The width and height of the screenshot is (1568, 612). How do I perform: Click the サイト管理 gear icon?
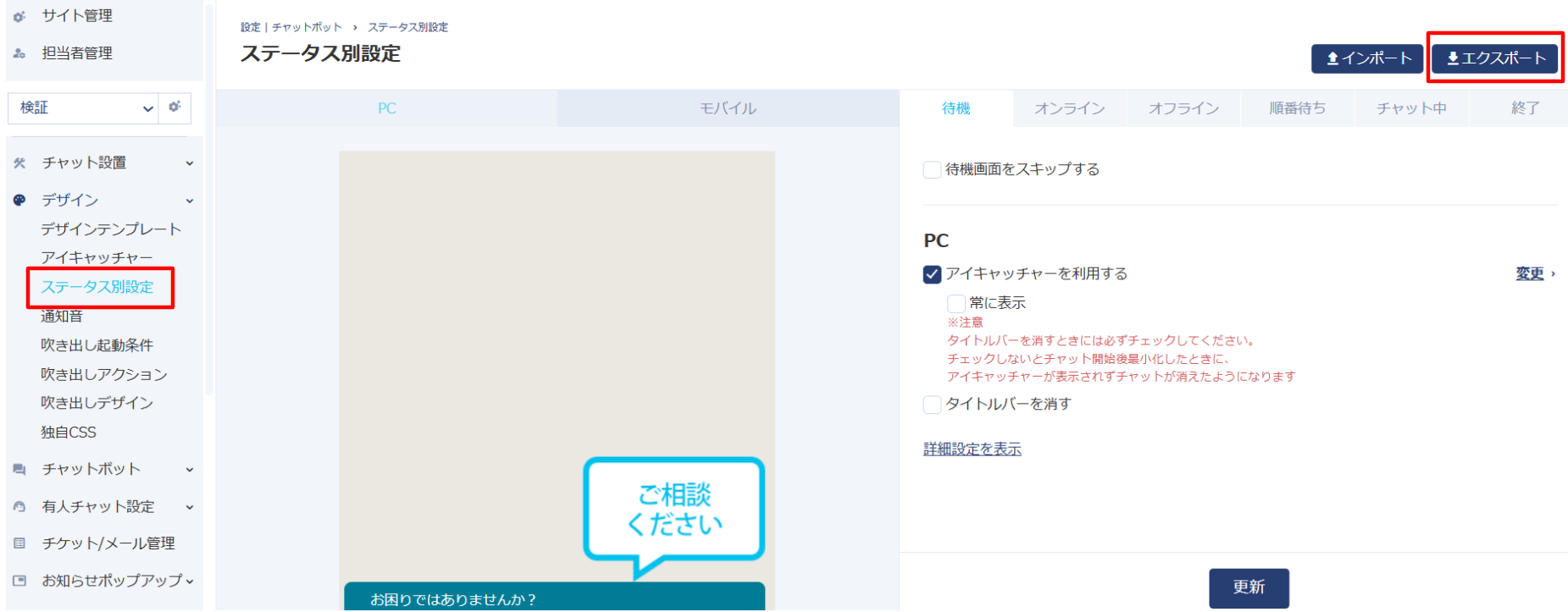[19, 16]
